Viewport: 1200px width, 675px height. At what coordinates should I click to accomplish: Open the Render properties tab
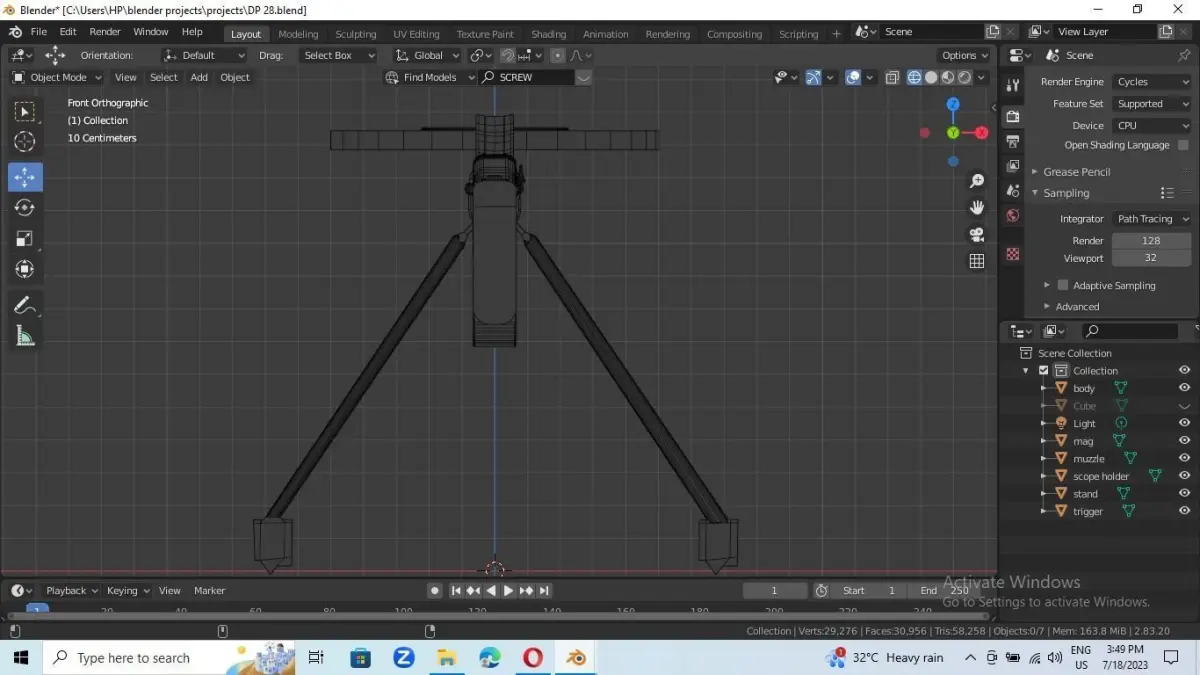tap(1013, 117)
